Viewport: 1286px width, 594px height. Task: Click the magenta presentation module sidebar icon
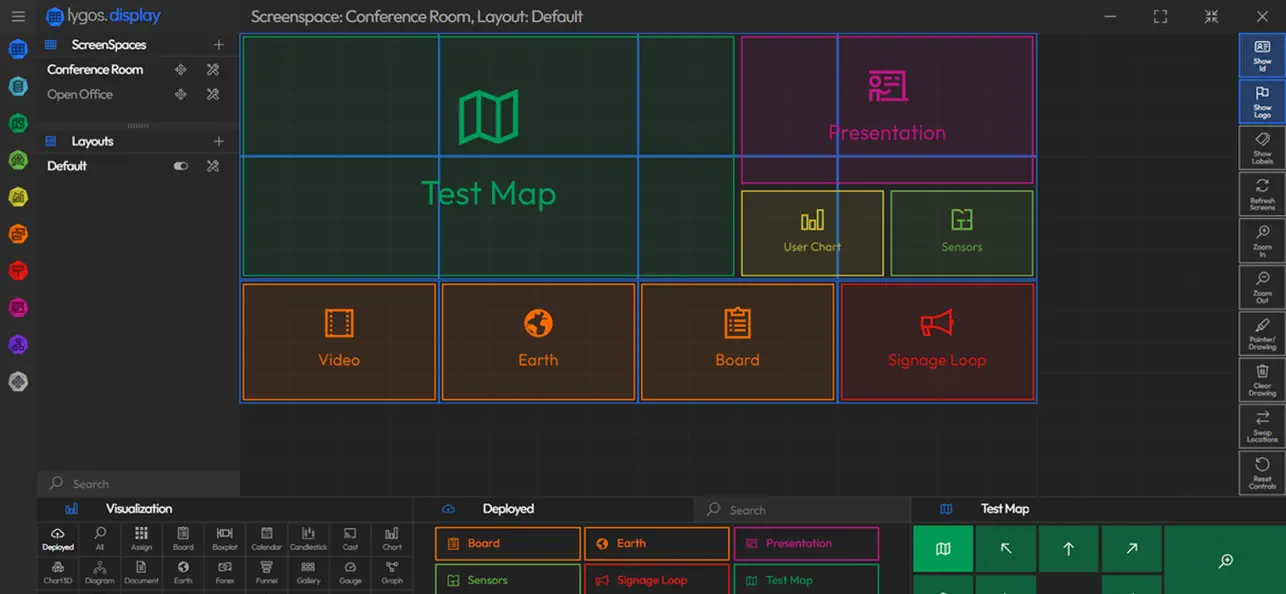(x=18, y=308)
